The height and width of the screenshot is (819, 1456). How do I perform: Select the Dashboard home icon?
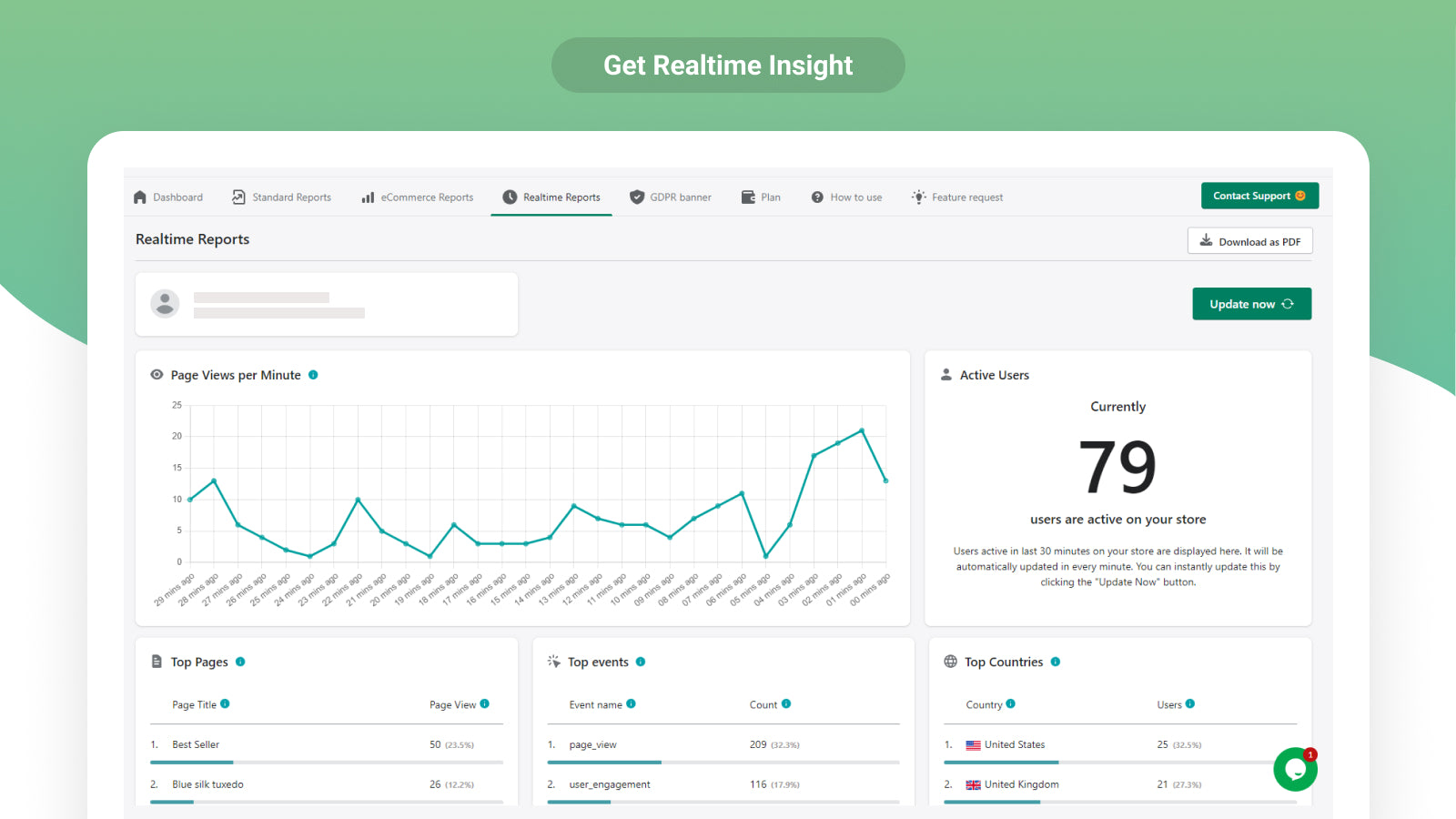coord(140,197)
